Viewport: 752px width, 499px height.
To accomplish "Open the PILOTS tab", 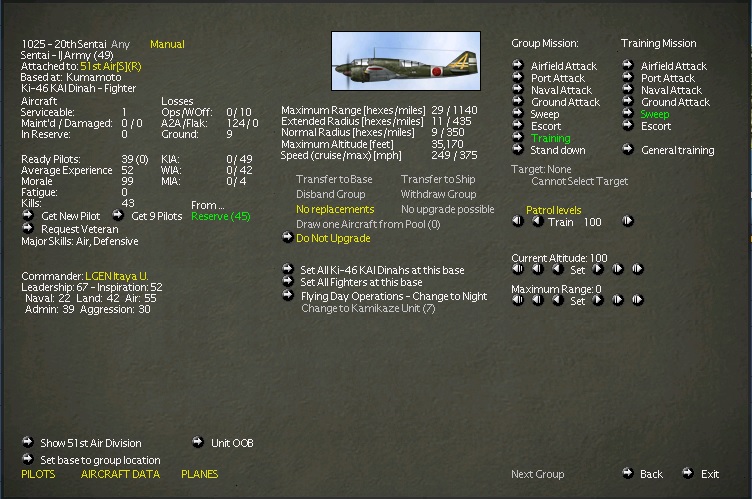I will pyautogui.click(x=38, y=474).
